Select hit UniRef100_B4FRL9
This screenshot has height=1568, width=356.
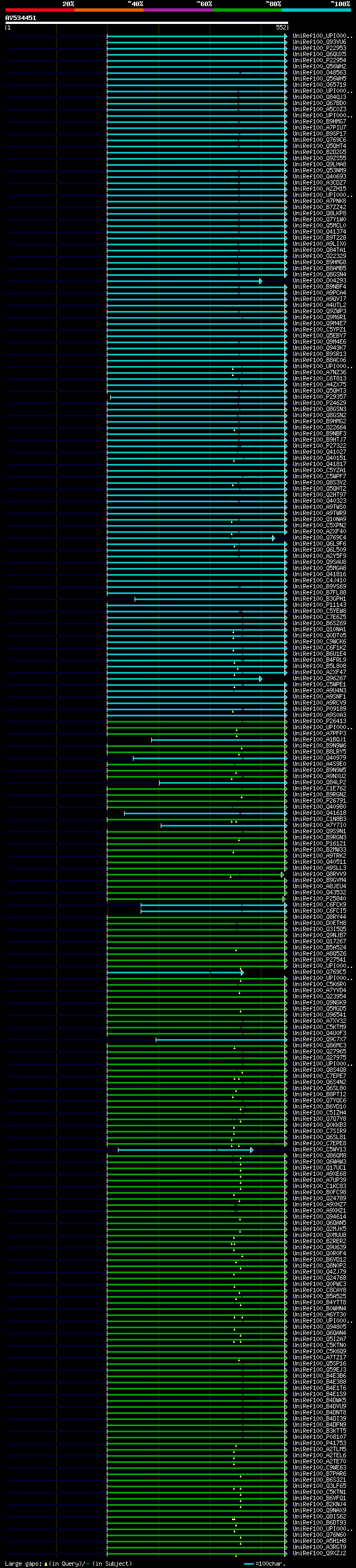click(319, 660)
